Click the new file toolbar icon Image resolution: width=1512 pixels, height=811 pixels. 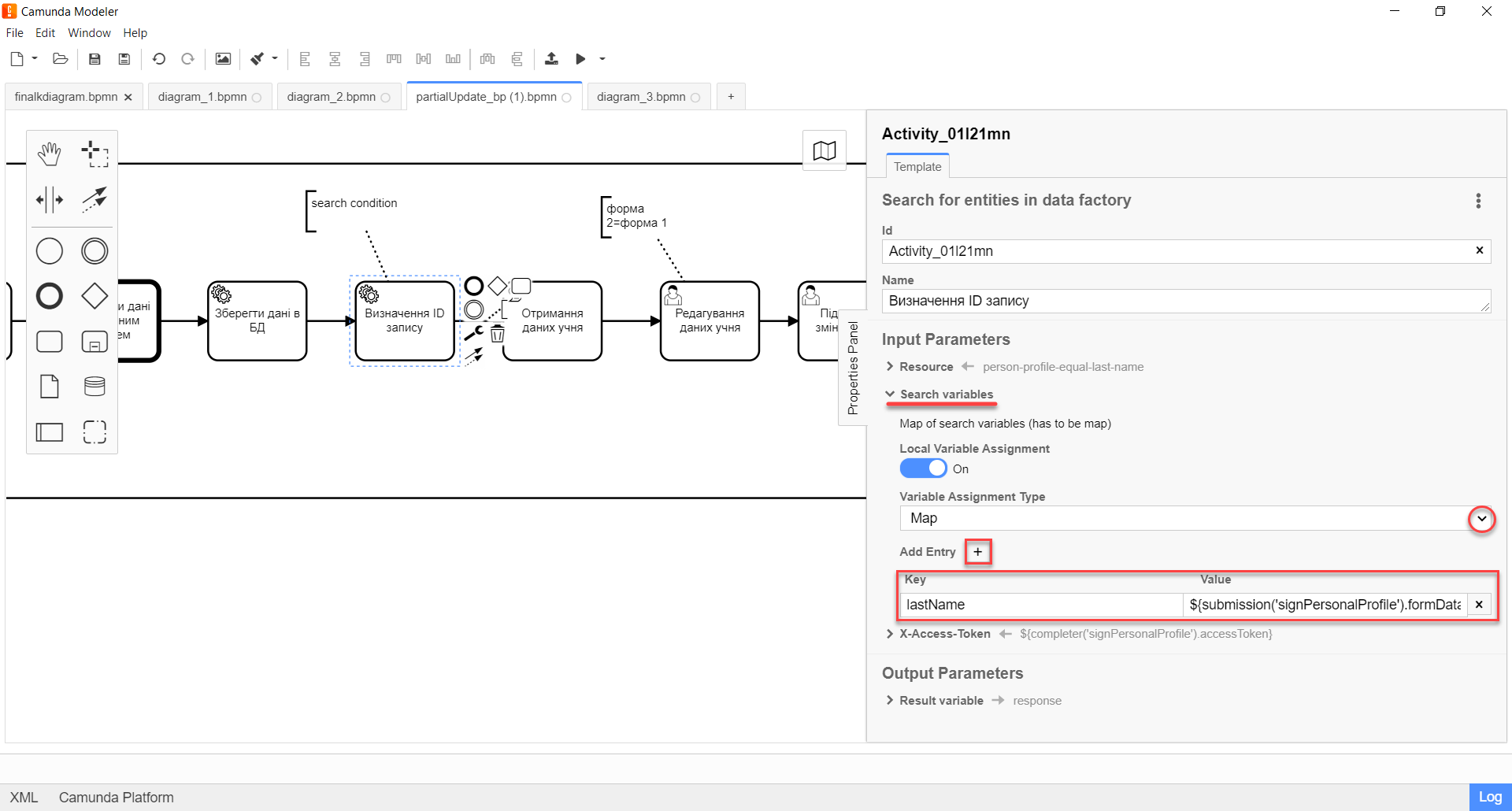17,59
